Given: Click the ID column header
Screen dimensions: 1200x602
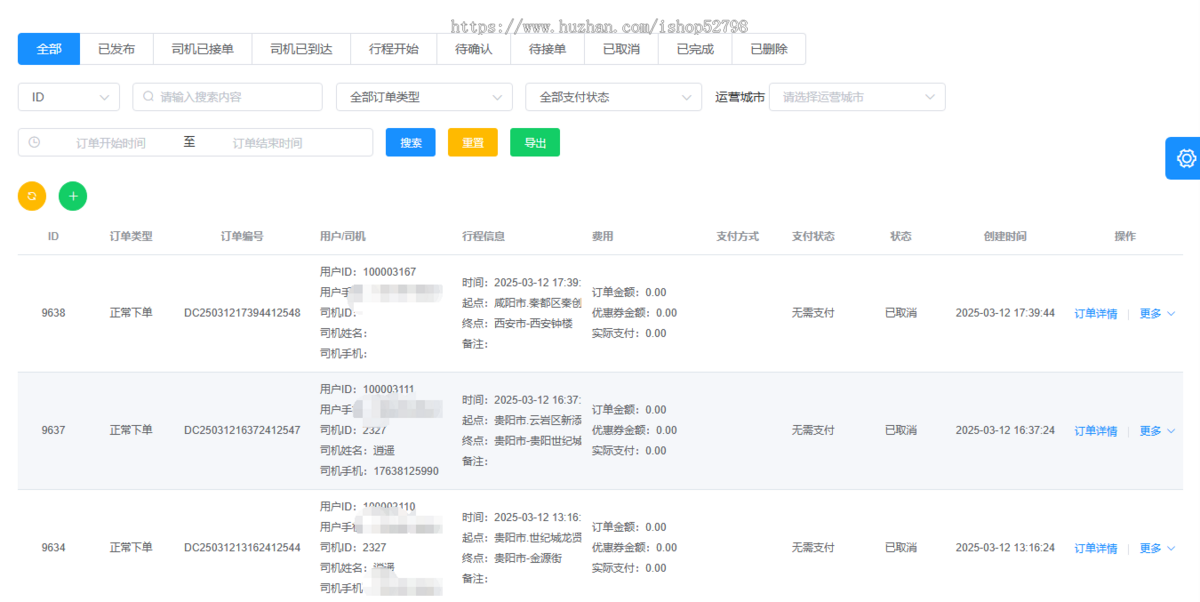Looking at the screenshot, I should pos(53,237).
